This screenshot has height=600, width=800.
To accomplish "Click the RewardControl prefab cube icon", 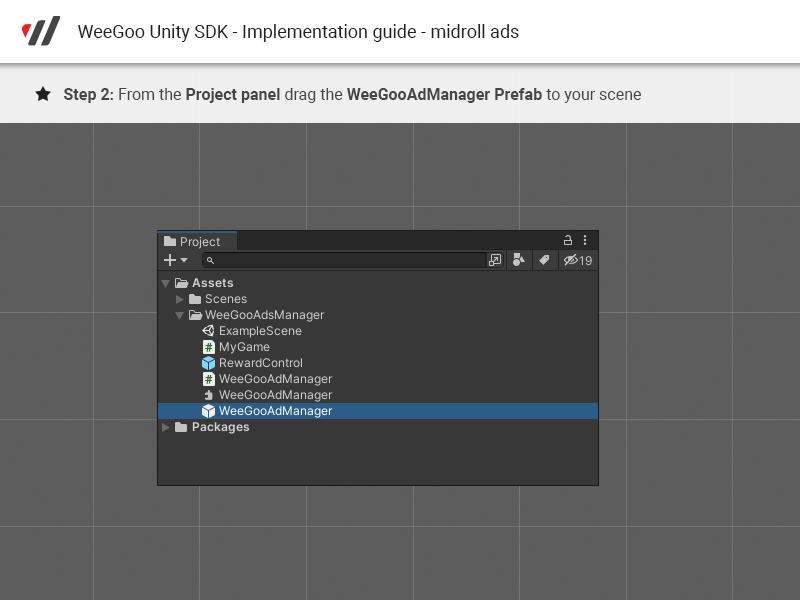I will [x=208, y=363].
